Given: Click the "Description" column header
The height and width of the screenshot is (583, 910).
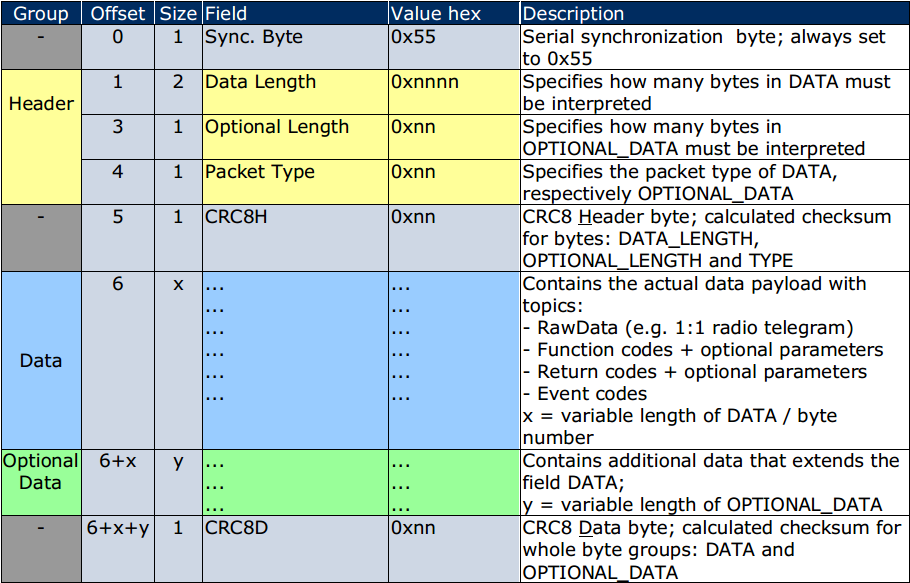Looking at the screenshot, I should click(x=573, y=13).
